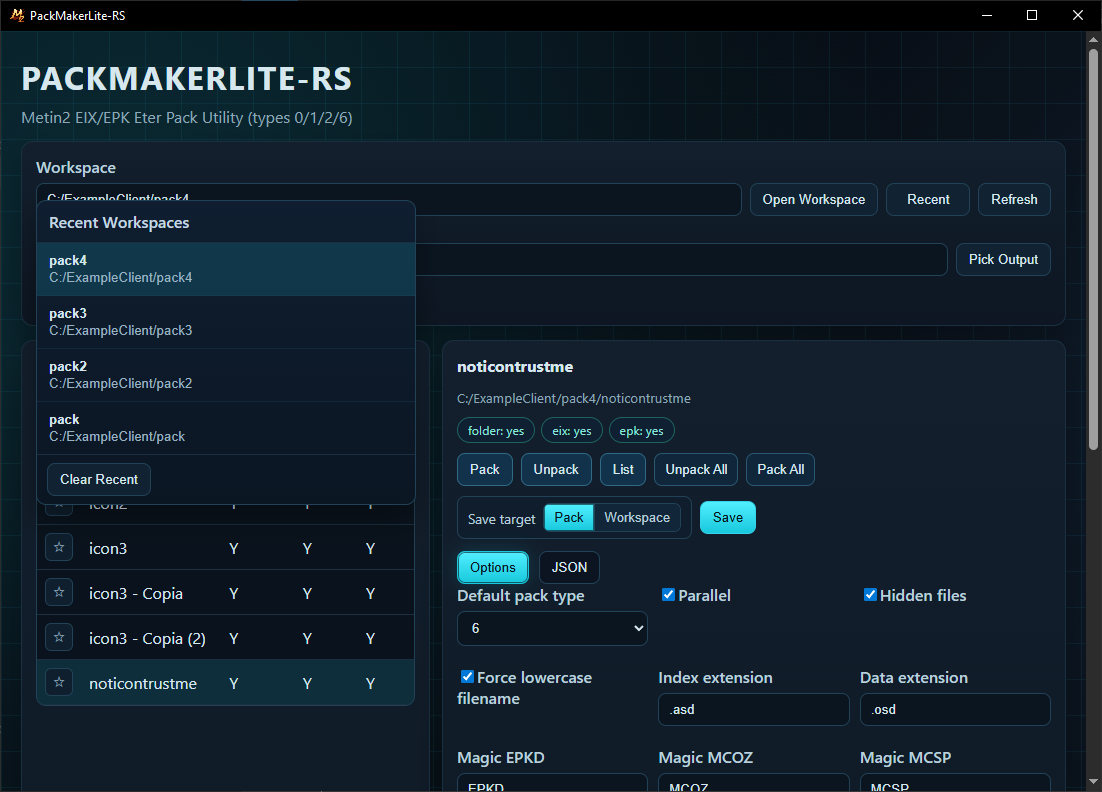Click the Open Workspace button
This screenshot has width=1102, height=792.
[814, 200]
